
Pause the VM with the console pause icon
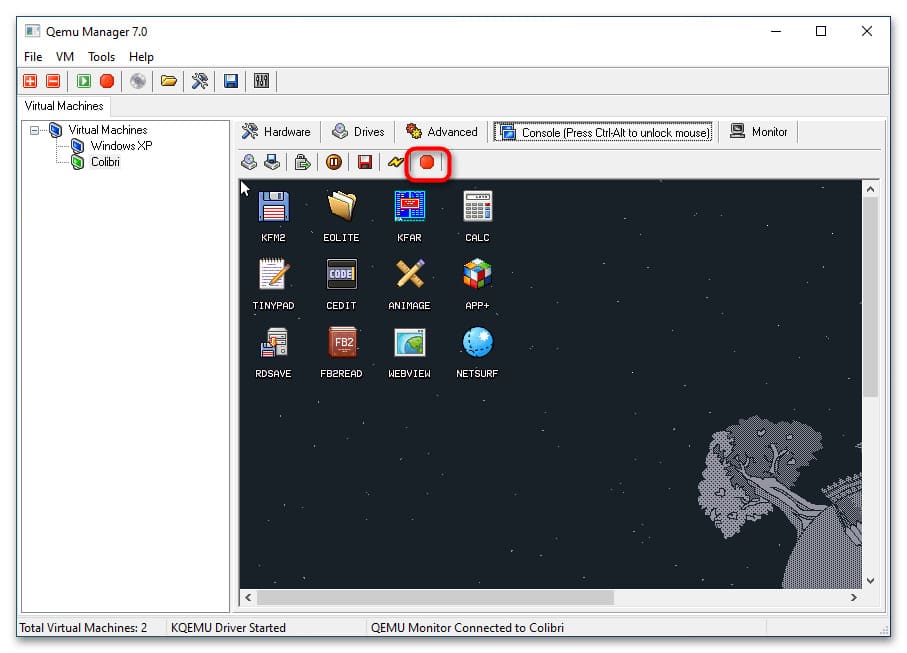pos(334,162)
